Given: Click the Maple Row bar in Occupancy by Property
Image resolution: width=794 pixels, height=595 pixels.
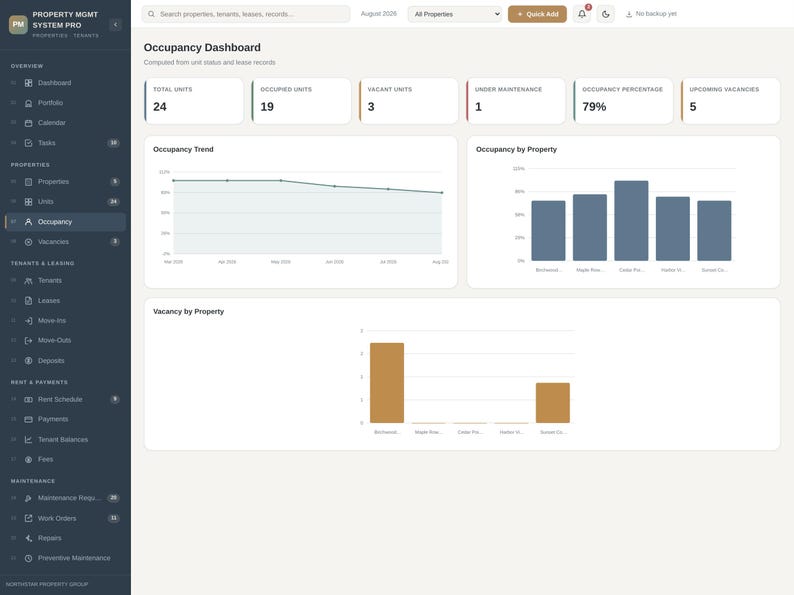Looking at the screenshot, I should tap(590, 227).
